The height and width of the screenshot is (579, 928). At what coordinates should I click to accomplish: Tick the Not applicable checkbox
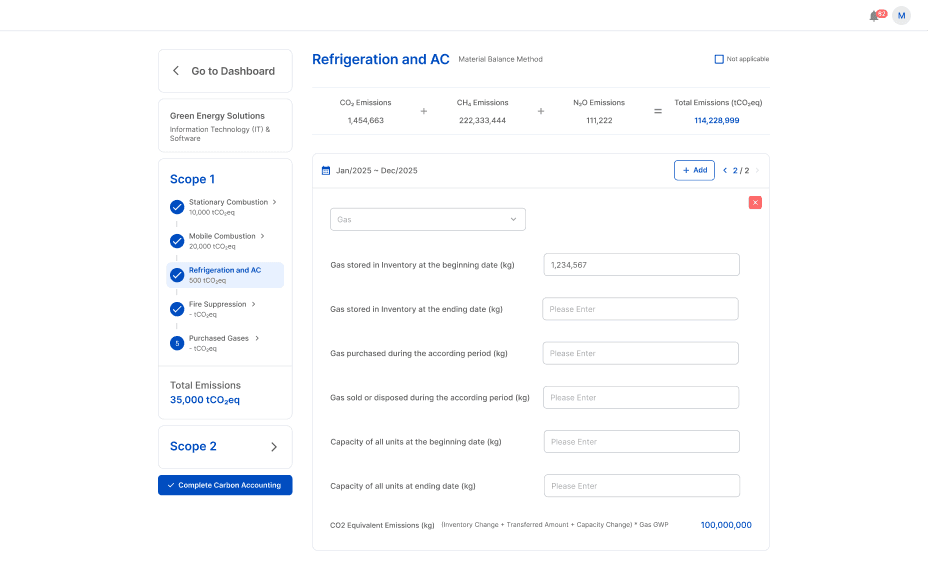point(719,59)
